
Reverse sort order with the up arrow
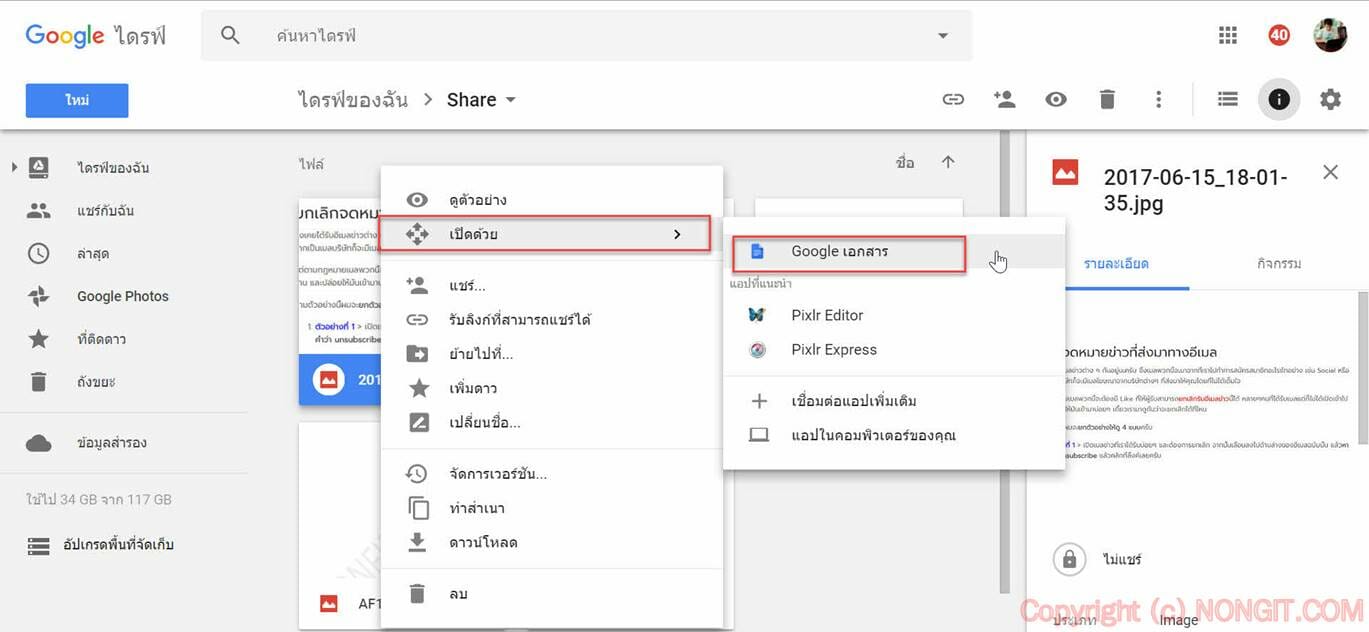click(948, 162)
